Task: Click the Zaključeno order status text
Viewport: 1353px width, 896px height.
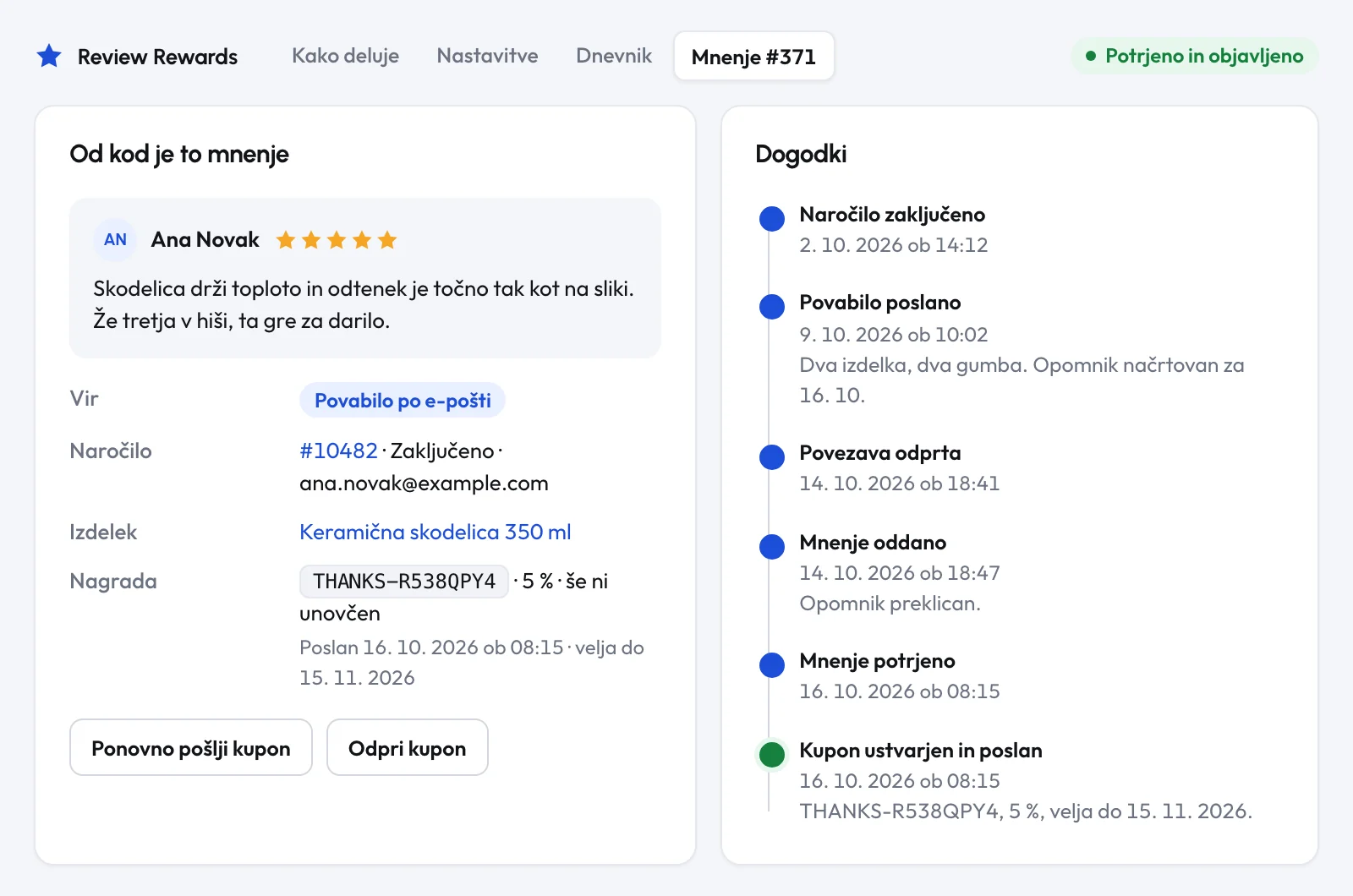Action: coord(442,451)
